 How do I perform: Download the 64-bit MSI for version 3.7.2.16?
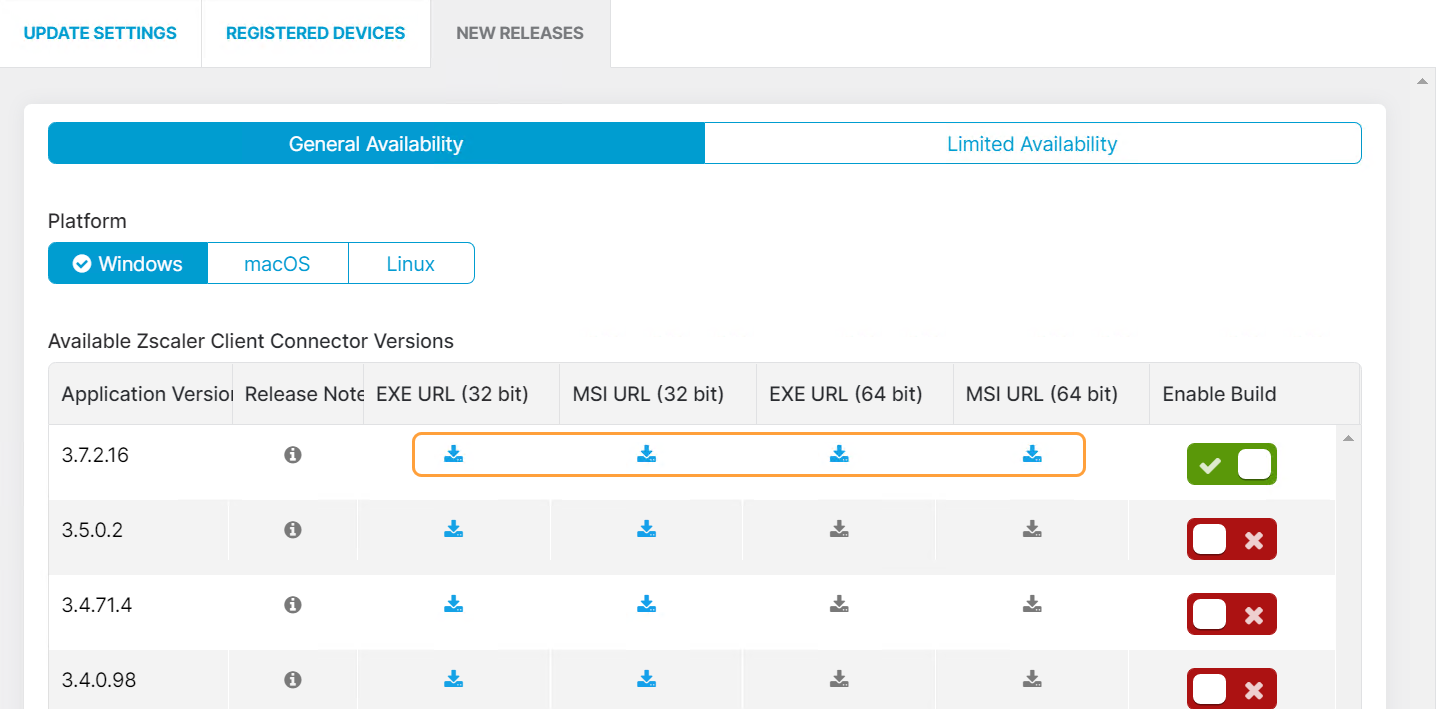tap(1031, 454)
